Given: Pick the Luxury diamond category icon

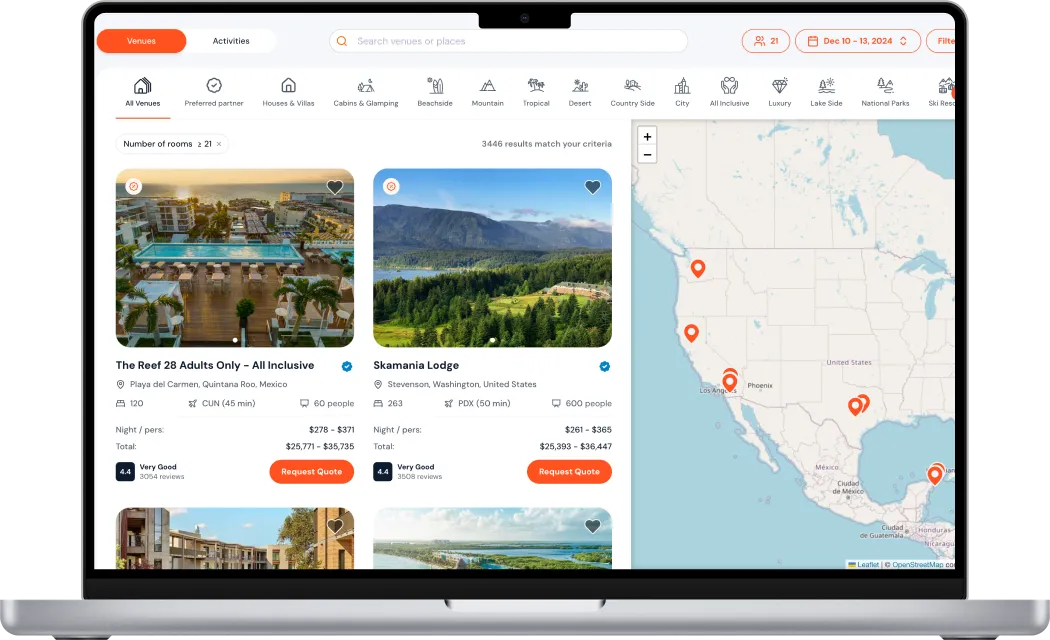Looking at the screenshot, I should tap(779, 87).
